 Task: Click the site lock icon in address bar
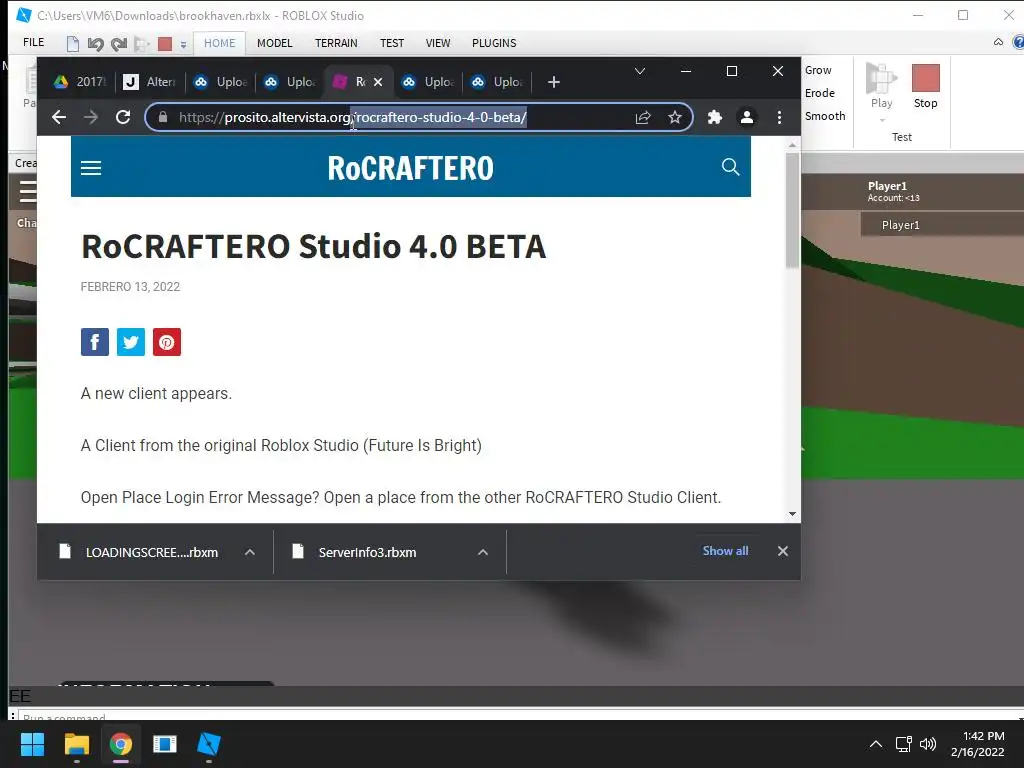tap(163, 117)
